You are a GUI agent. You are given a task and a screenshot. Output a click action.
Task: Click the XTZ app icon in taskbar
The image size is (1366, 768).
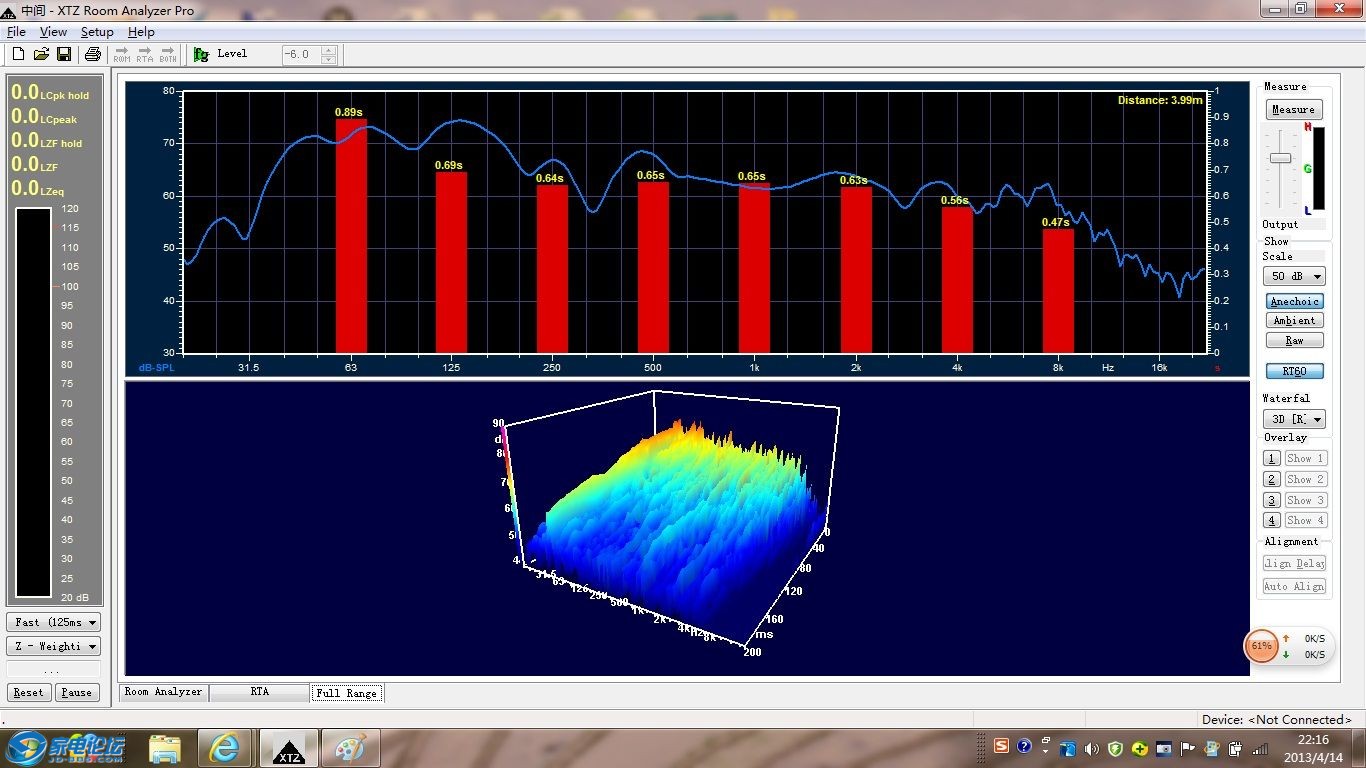point(289,748)
